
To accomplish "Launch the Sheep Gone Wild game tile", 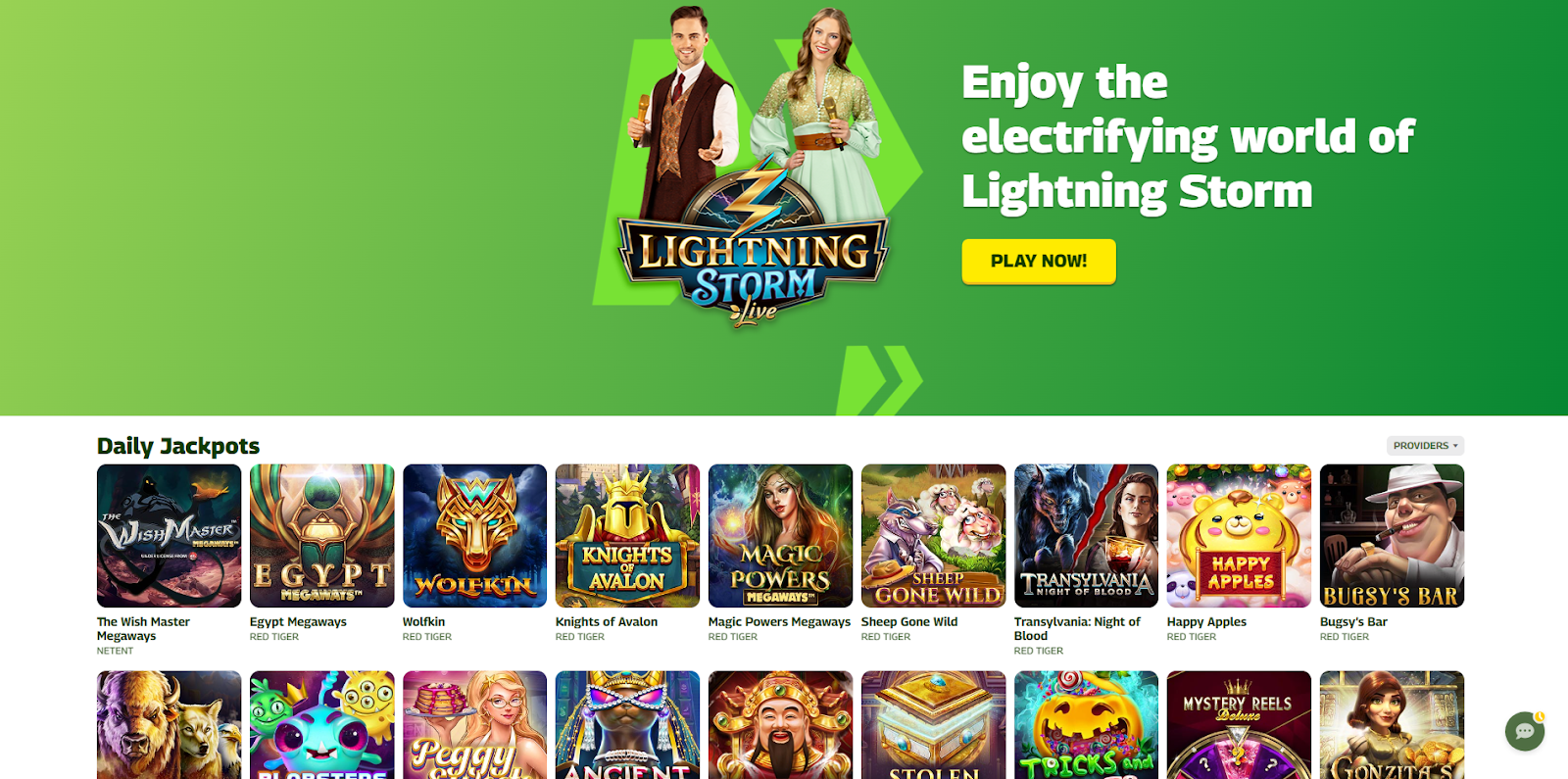I will (933, 536).
